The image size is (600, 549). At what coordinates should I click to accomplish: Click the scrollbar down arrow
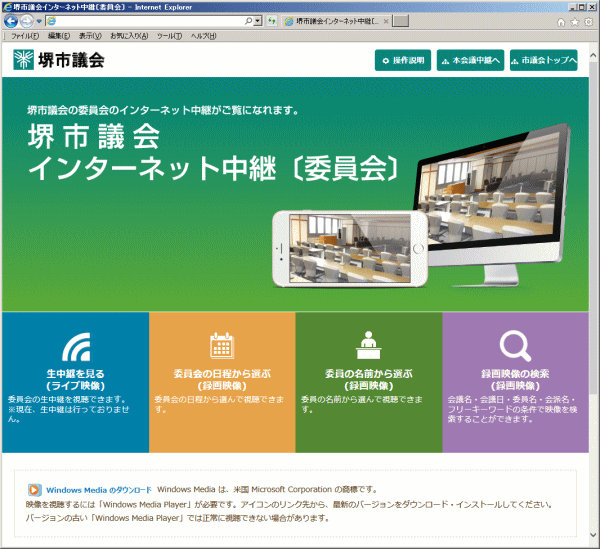[x=593, y=535]
